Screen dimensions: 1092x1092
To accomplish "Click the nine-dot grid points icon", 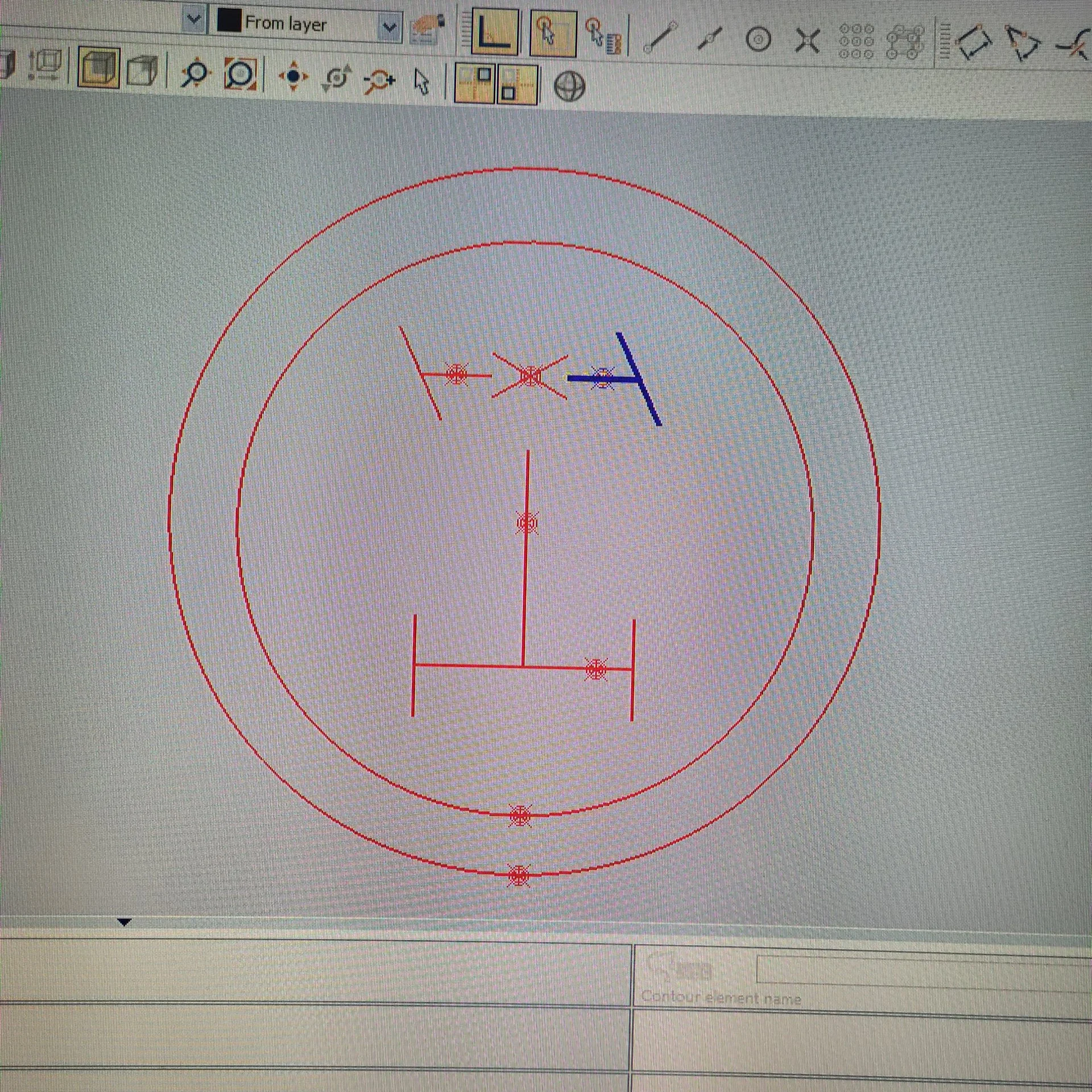I will coord(856,42).
